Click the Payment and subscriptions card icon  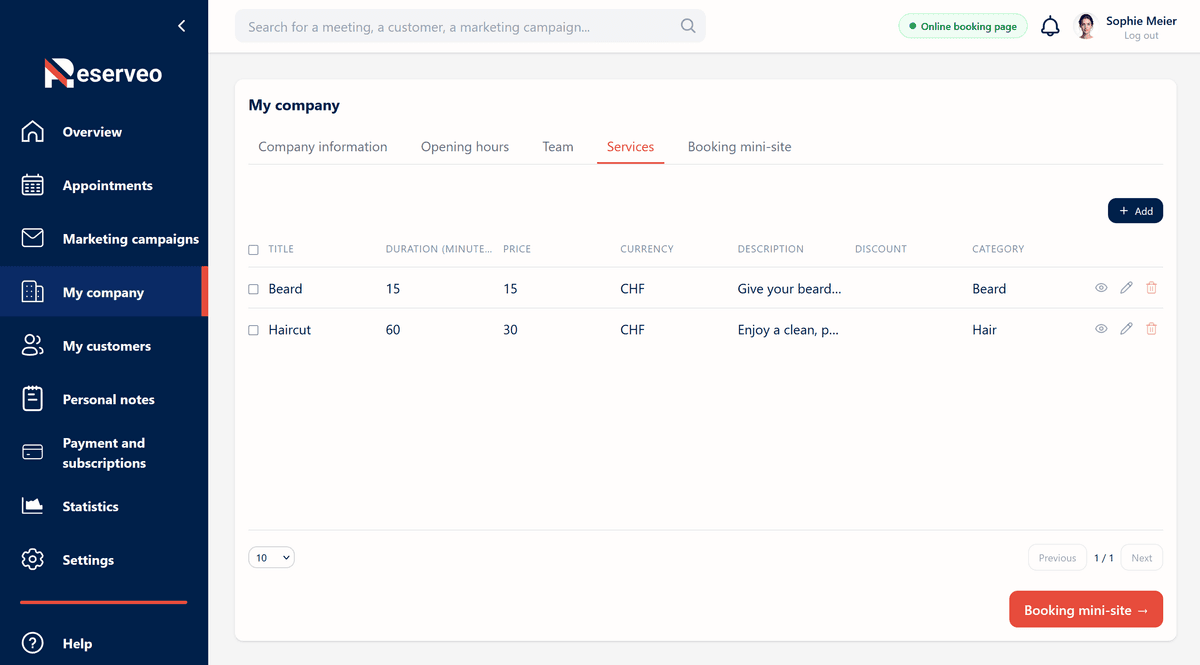pyautogui.click(x=33, y=452)
